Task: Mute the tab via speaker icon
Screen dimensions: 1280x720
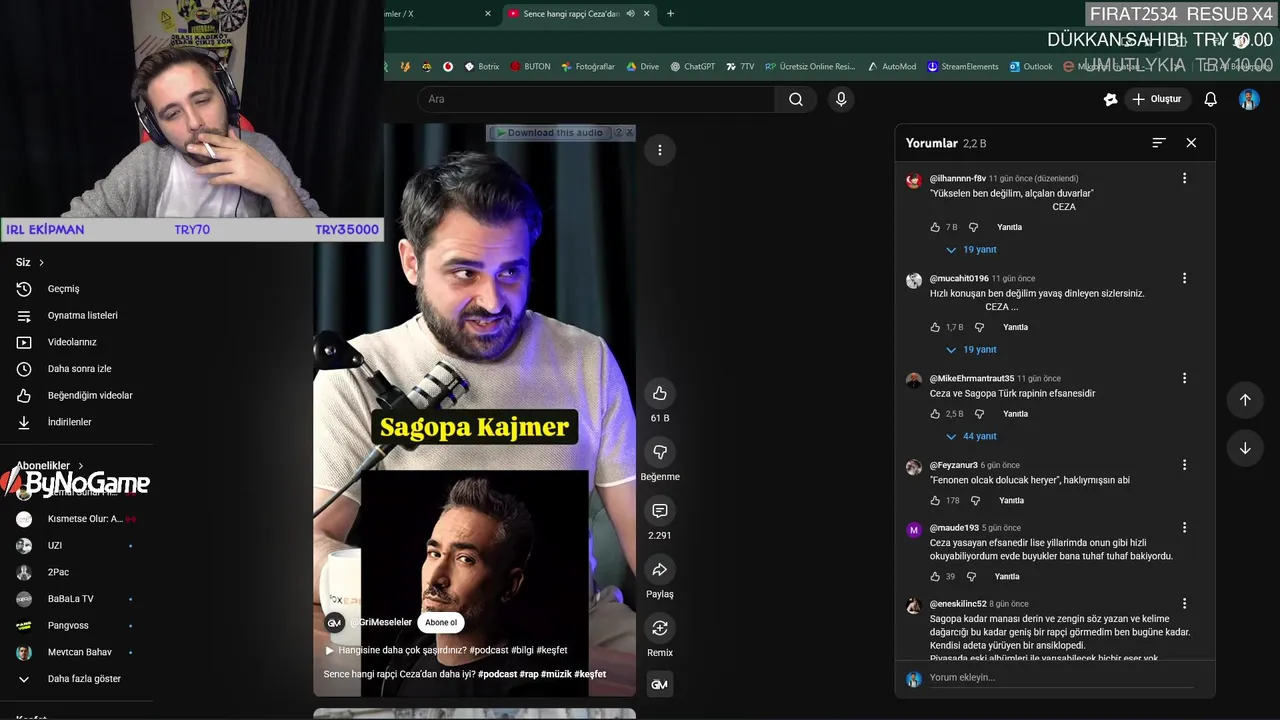Action: pyautogui.click(x=630, y=14)
